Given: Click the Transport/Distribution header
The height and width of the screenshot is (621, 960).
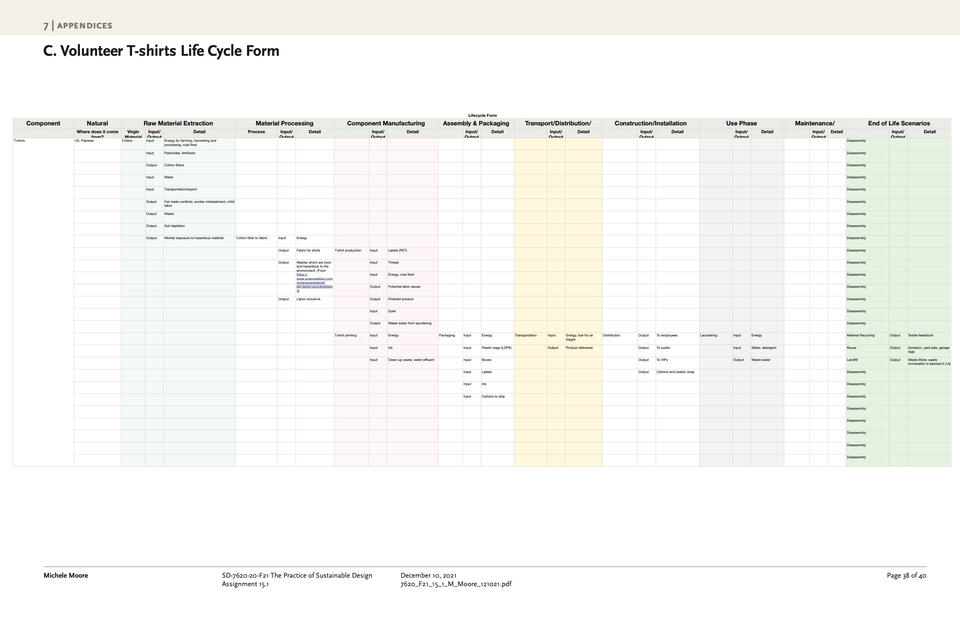Looking at the screenshot, I should coord(558,123).
